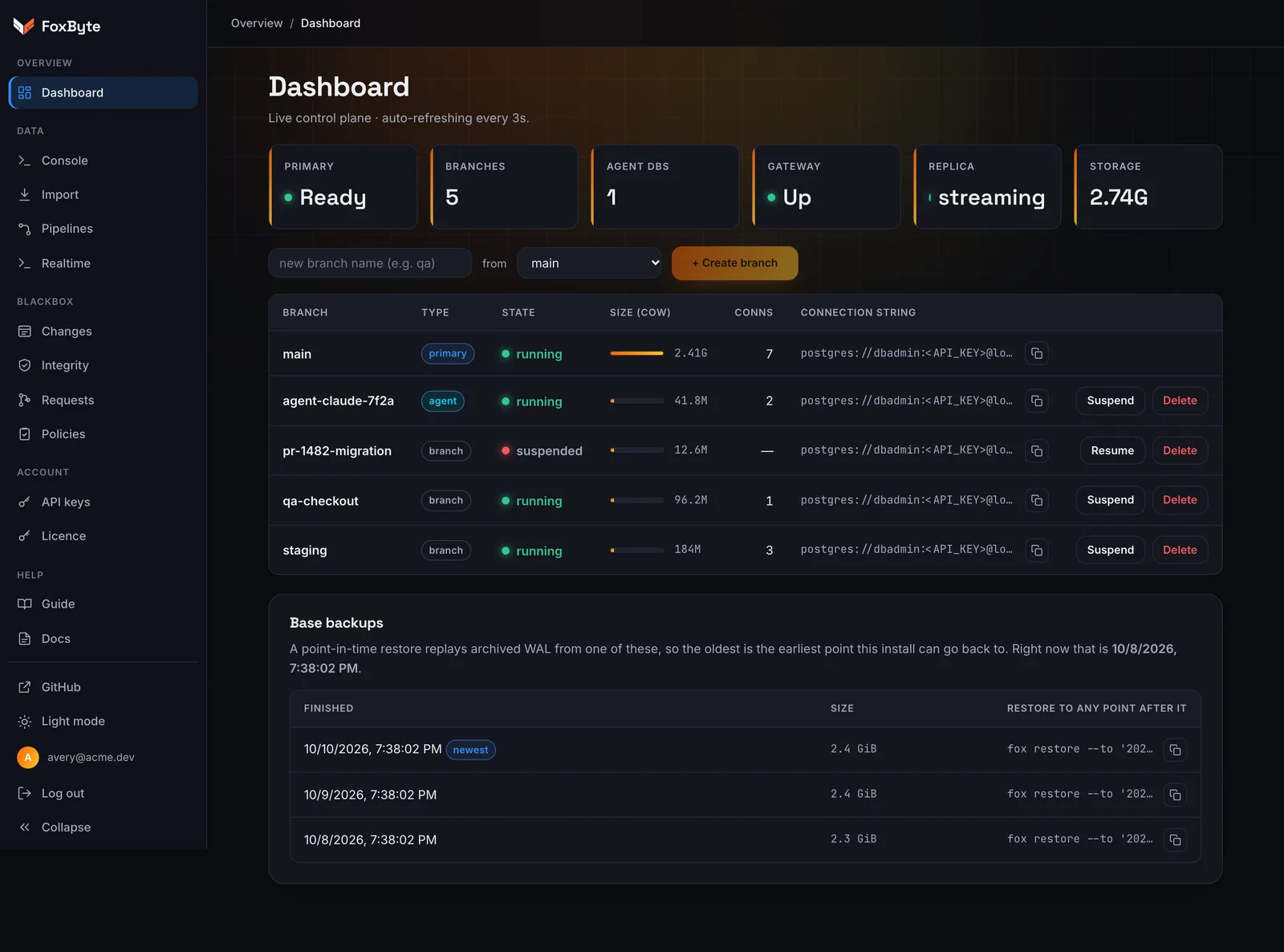Go to API keys
The height and width of the screenshot is (952, 1284).
pos(103,502)
